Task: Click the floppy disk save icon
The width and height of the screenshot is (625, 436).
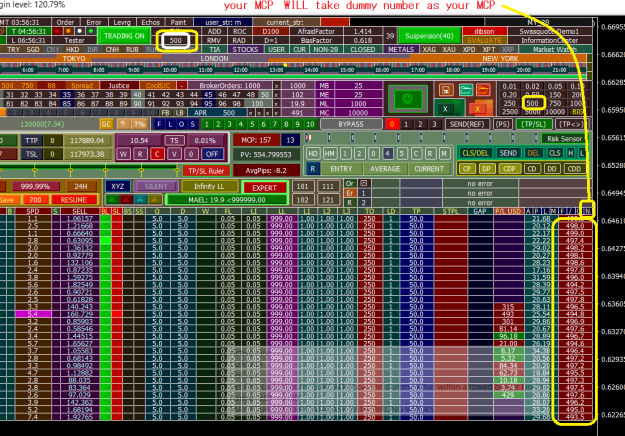Action: (x=446, y=90)
